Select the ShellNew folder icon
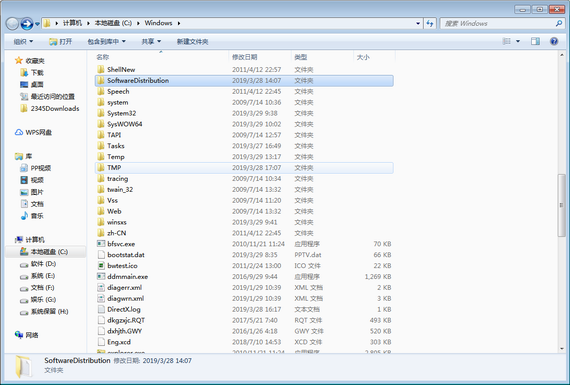 coord(101,69)
